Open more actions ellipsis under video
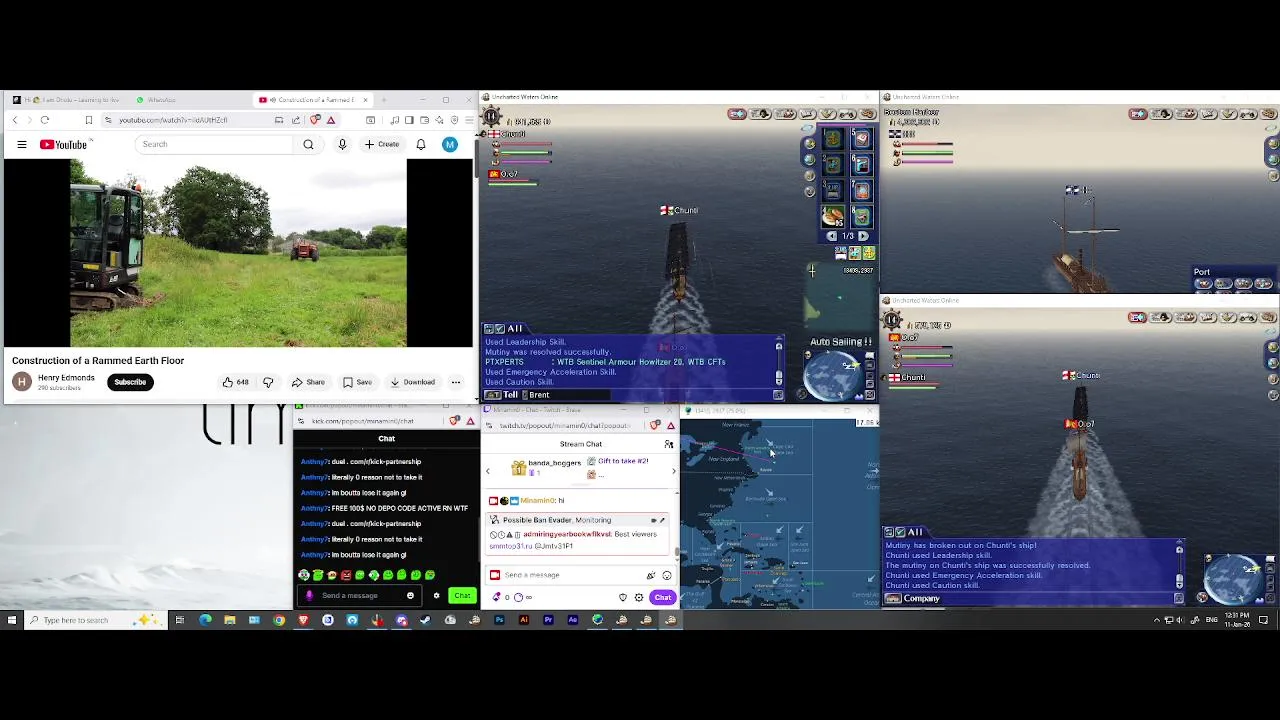The image size is (1280, 720). coord(456,382)
